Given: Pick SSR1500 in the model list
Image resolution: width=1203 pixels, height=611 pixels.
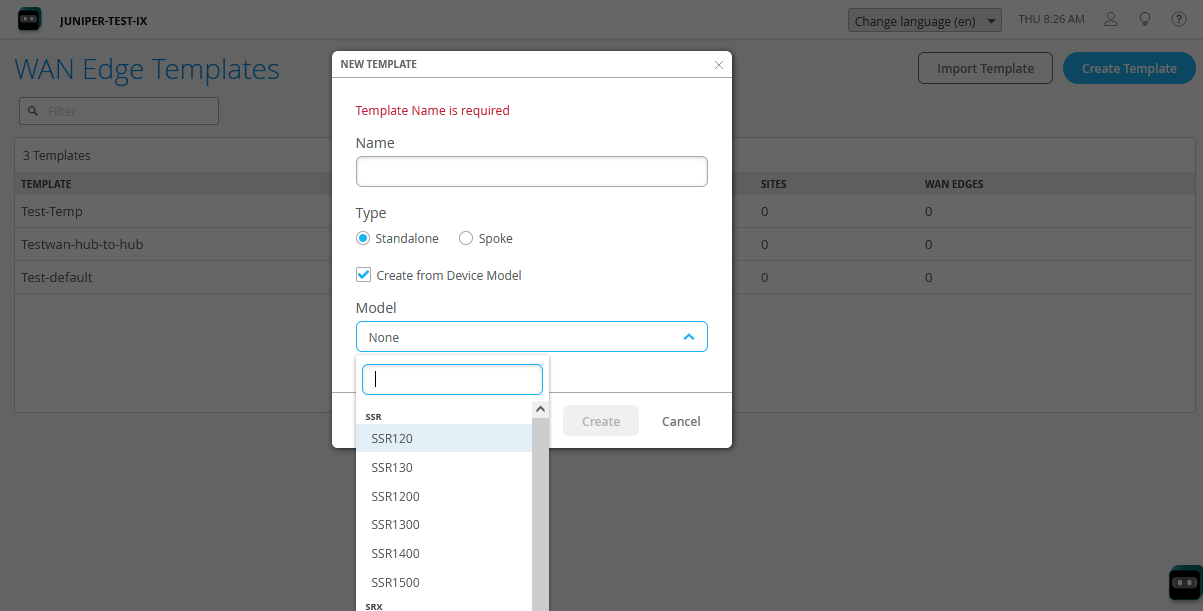Looking at the screenshot, I should [x=395, y=582].
